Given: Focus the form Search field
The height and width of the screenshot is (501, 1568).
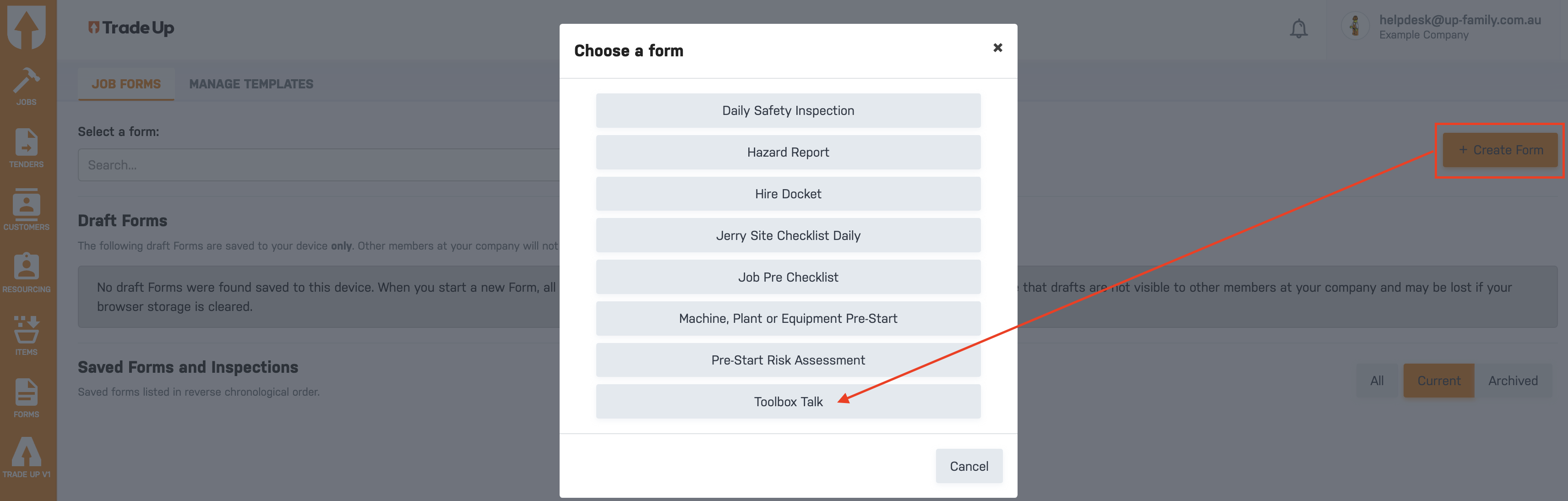Looking at the screenshot, I should [x=319, y=165].
